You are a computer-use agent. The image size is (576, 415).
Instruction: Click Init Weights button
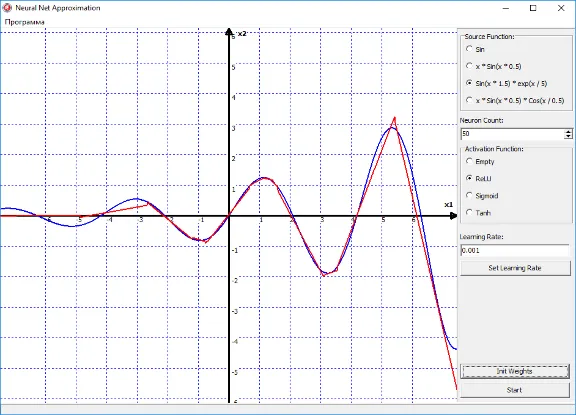(x=515, y=371)
